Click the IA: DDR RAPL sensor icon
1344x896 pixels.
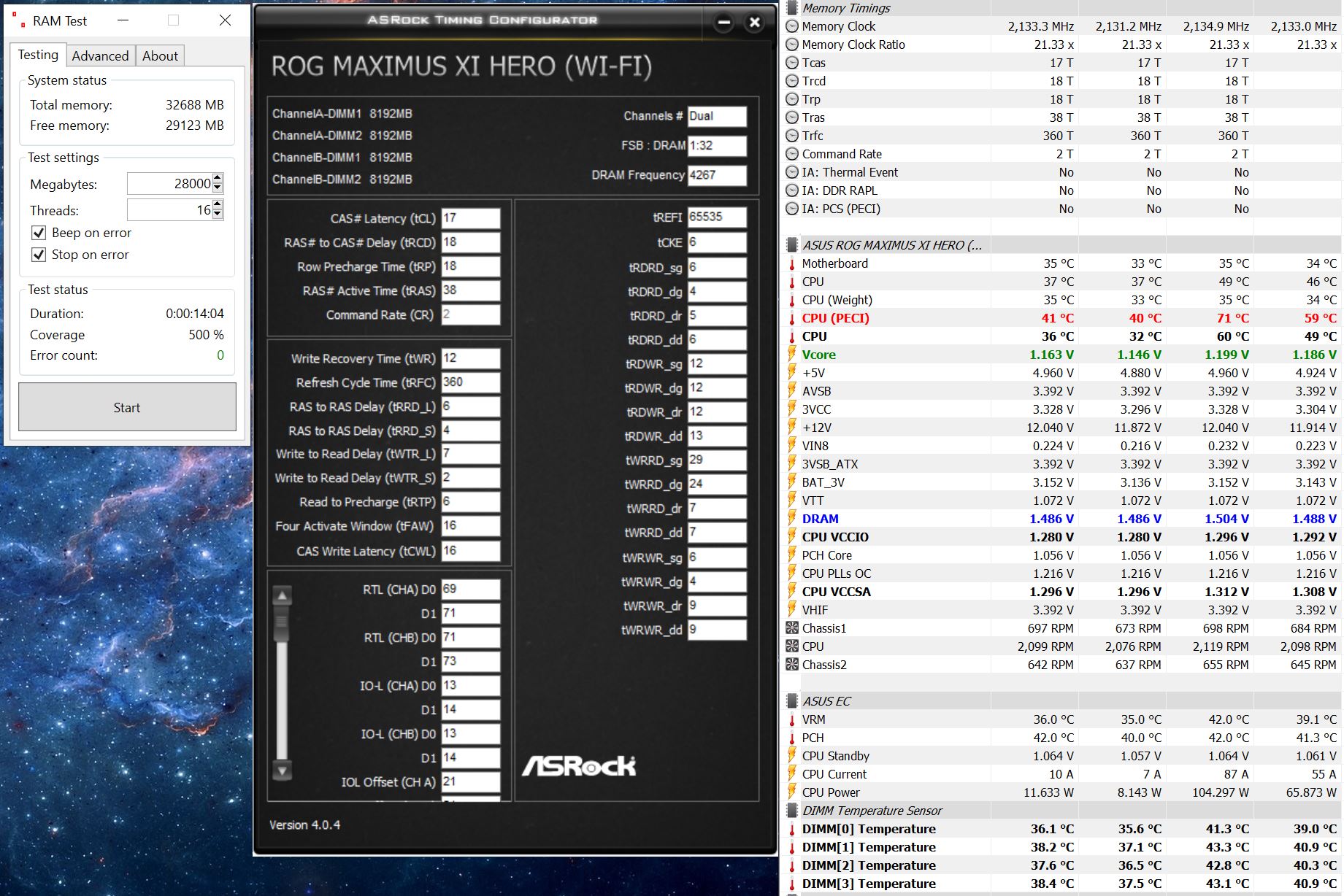[x=791, y=190]
